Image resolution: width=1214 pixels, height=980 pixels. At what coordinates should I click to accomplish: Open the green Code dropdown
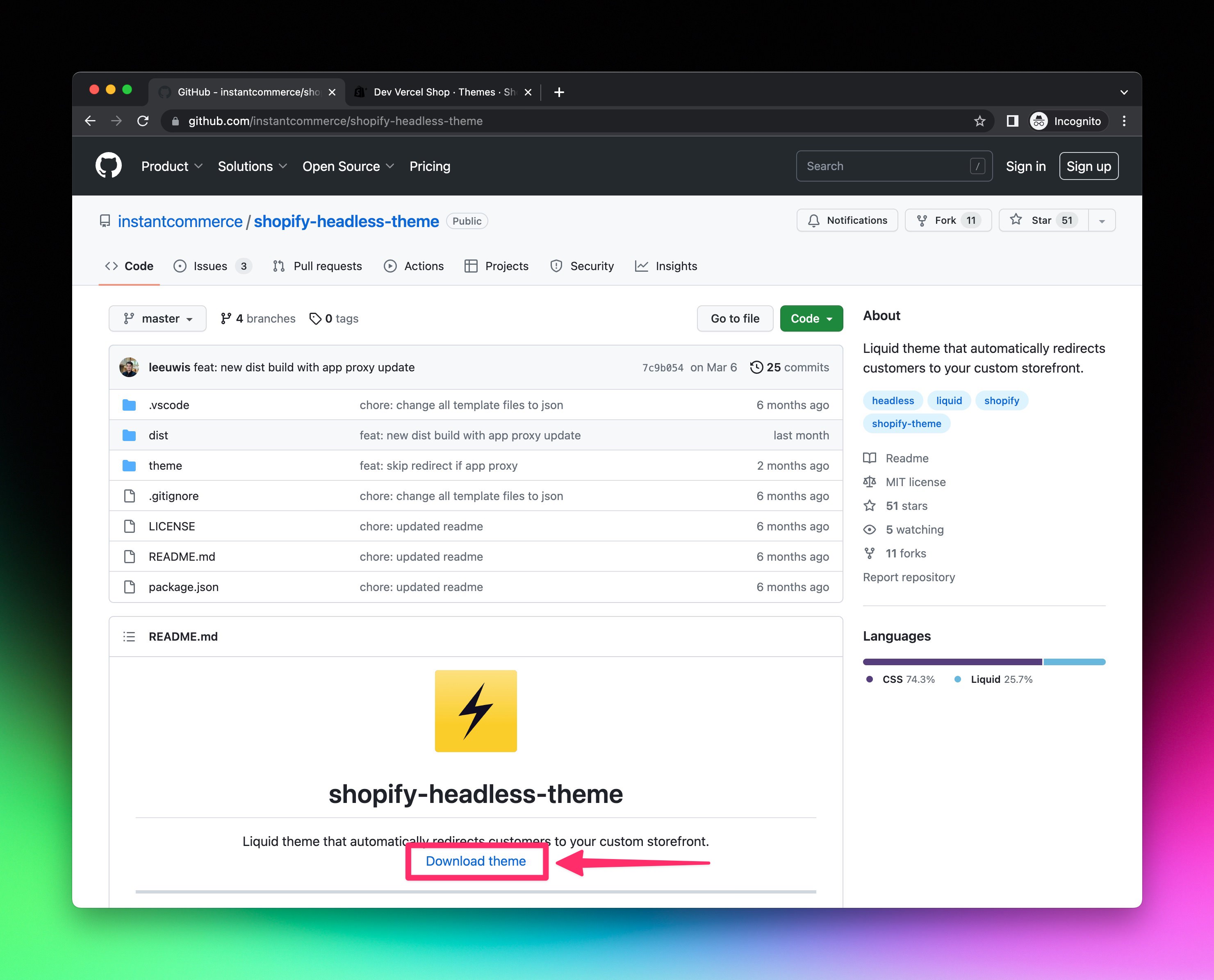click(811, 318)
